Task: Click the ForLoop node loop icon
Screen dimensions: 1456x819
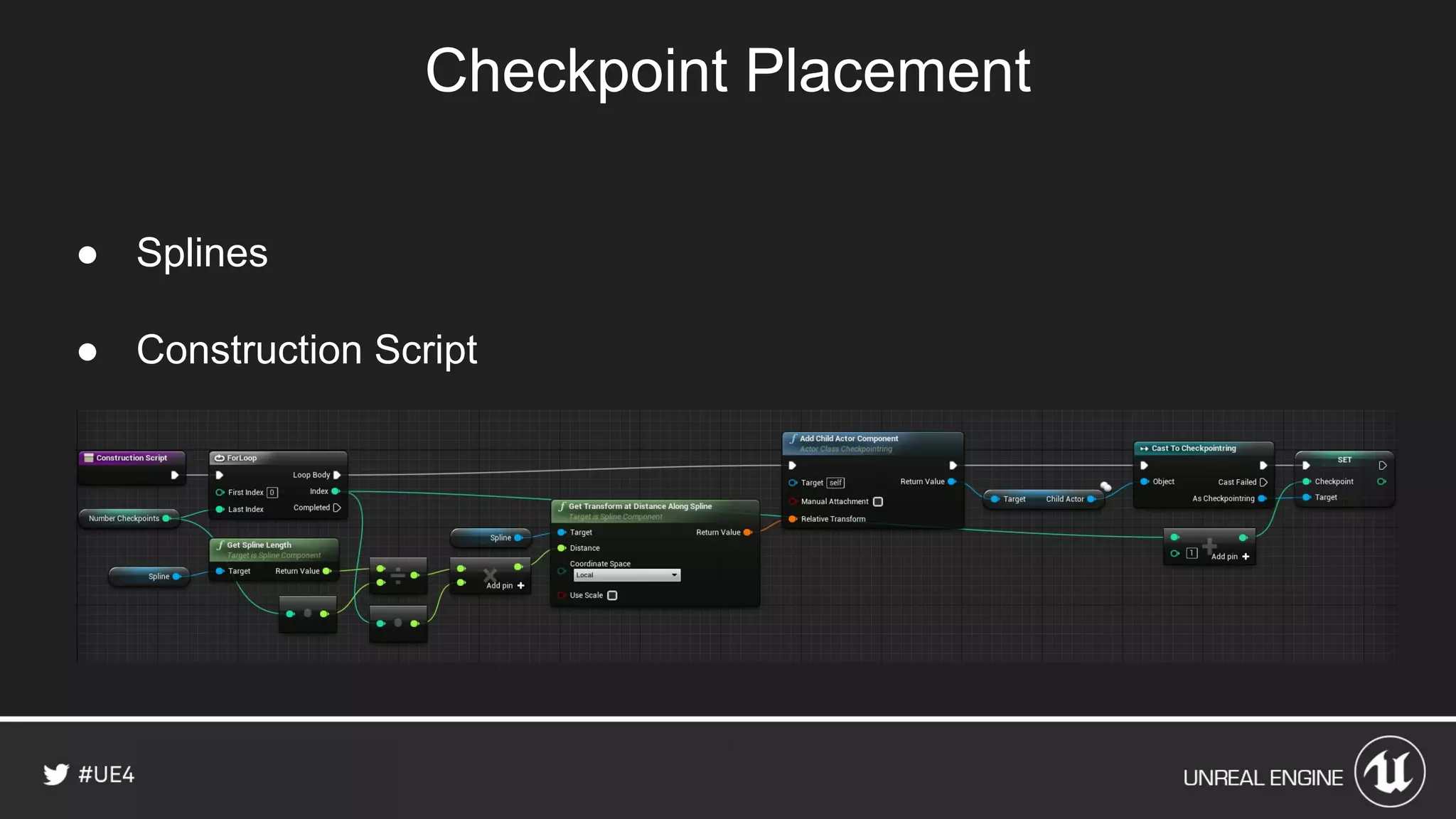Action: click(x=220, y=458)
